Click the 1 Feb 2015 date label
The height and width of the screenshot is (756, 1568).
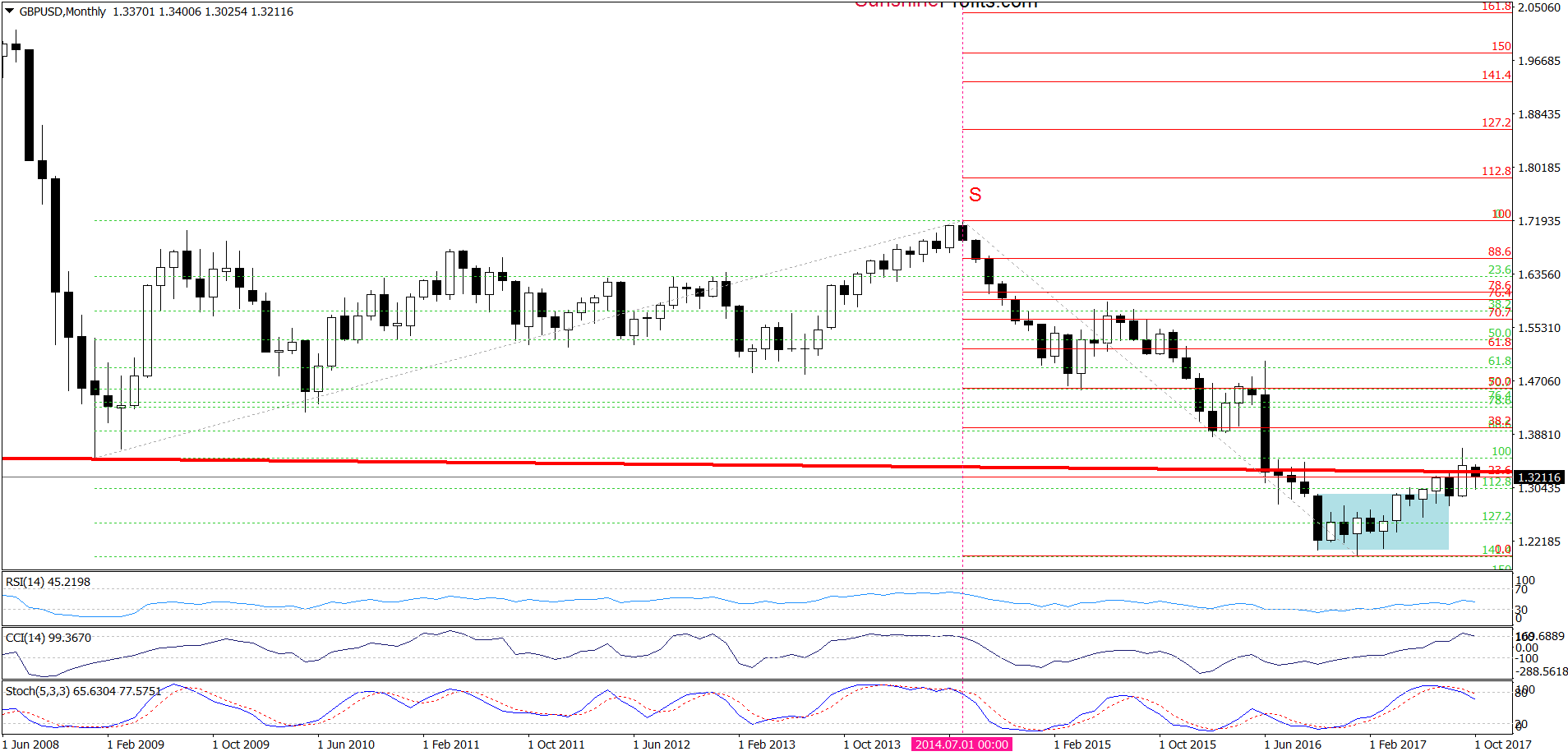(1082, 744)
